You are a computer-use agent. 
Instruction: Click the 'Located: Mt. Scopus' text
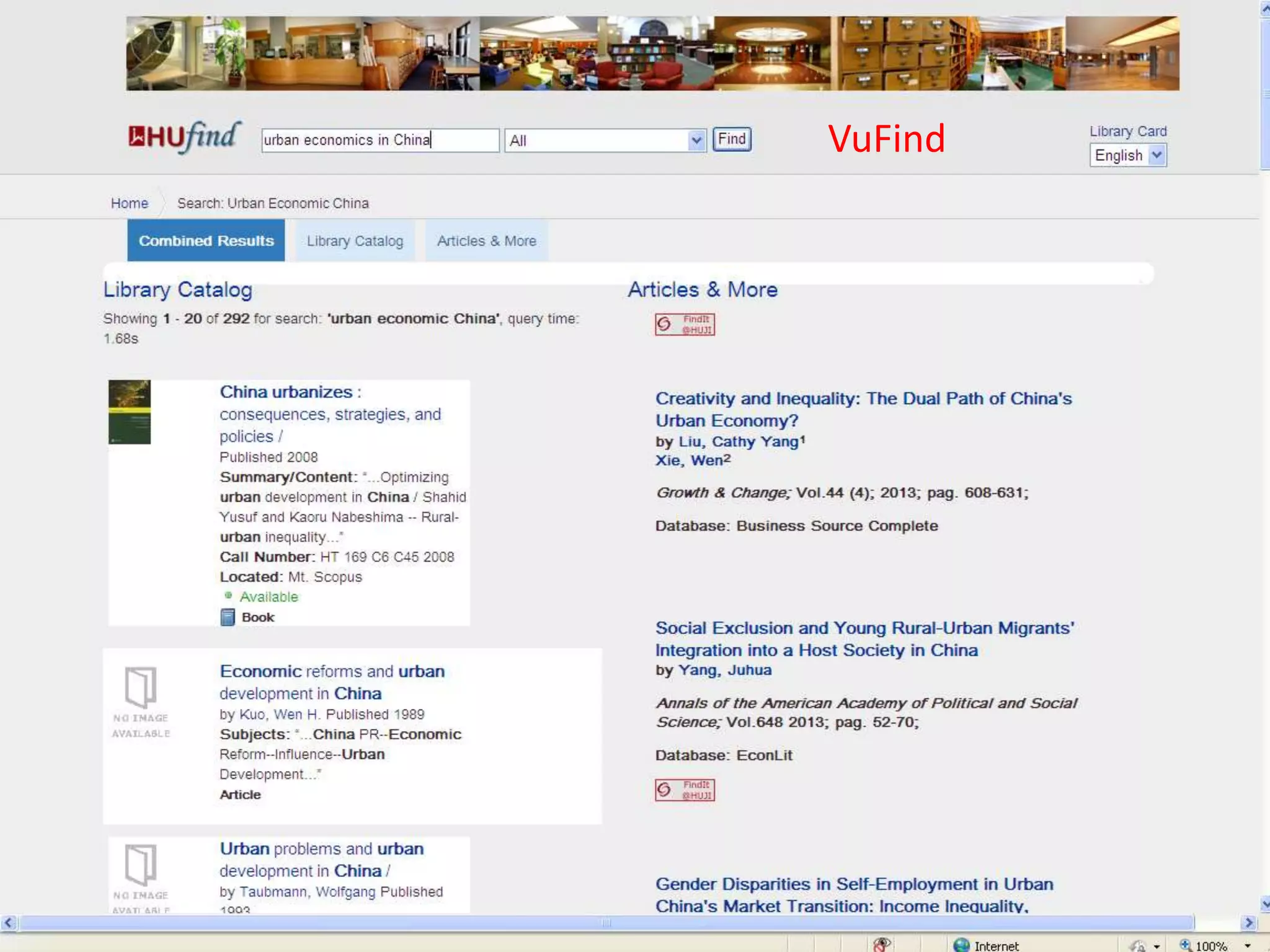point(291,577)
